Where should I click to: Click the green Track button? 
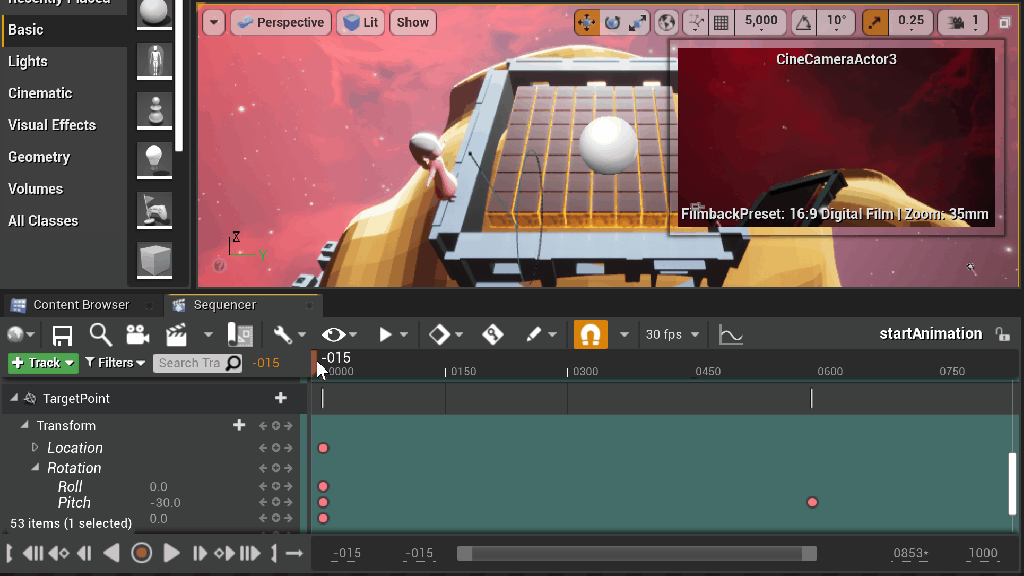pyautogui.click(x=43, y=363)
